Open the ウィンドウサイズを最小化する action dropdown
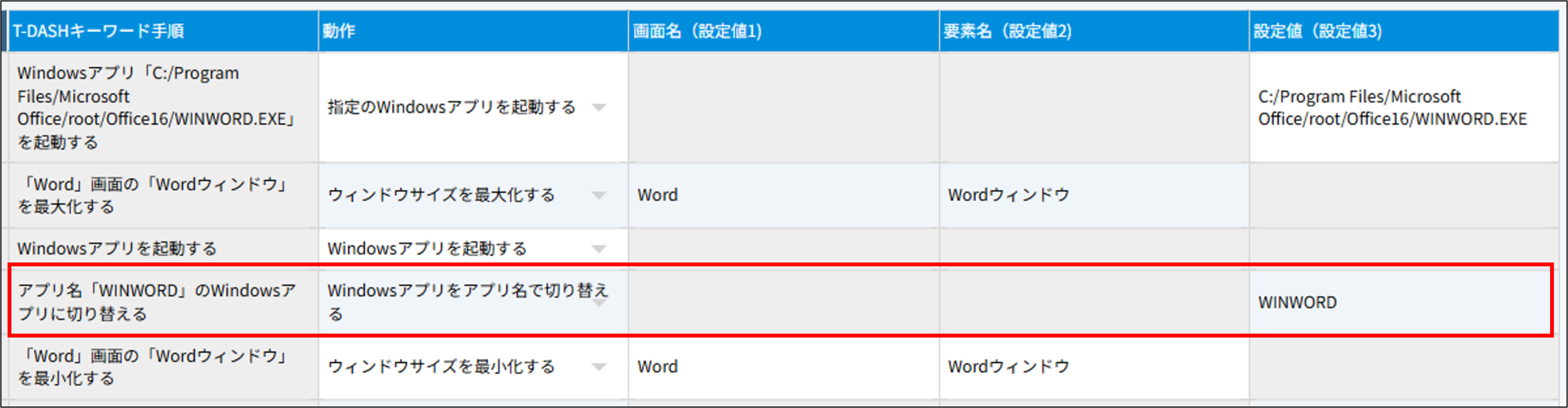The image size is (1568, 408). pyautogui.click(x=599, y=367)
